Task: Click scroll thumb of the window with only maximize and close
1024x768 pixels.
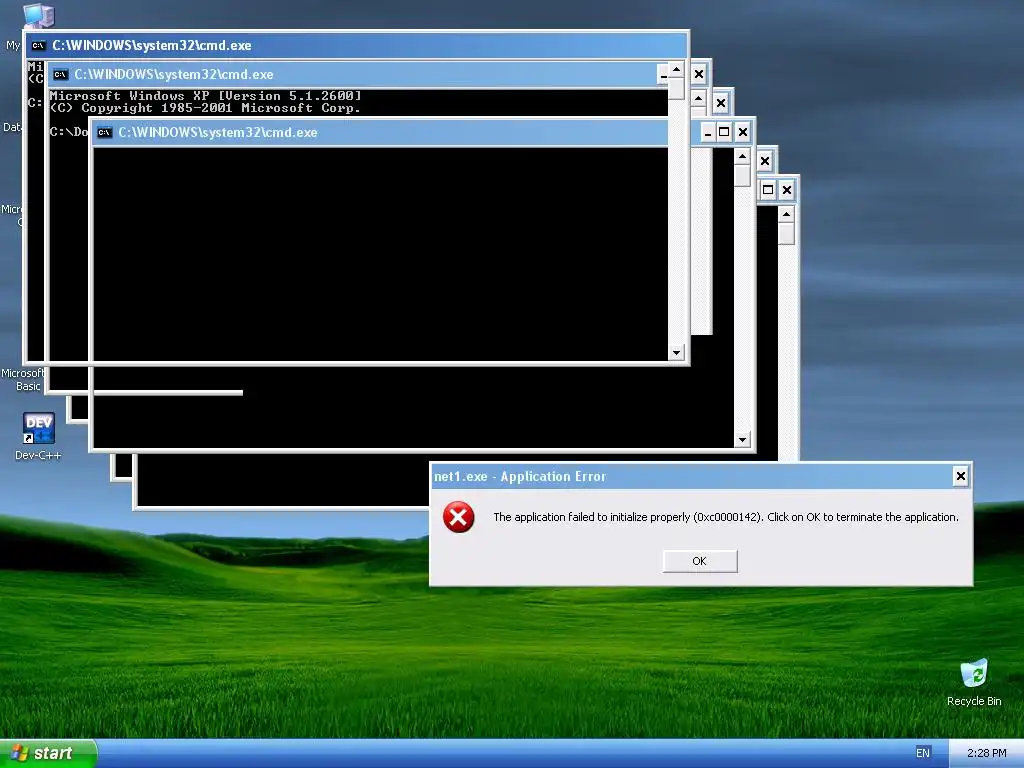Action: point(786,233)
